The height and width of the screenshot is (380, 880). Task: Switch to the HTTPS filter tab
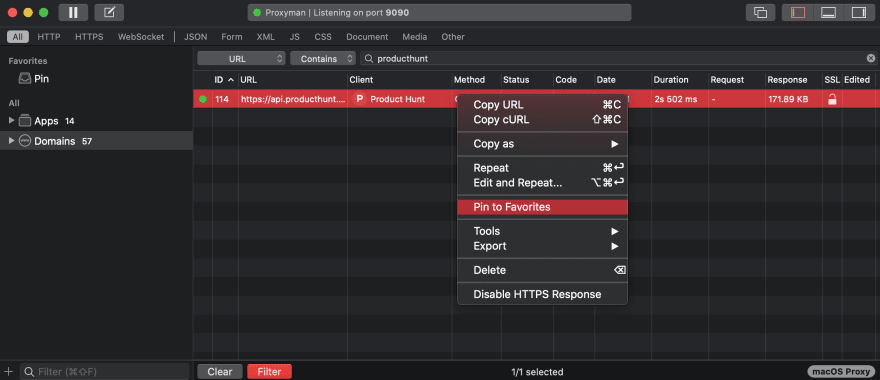(x=89, y=36)
